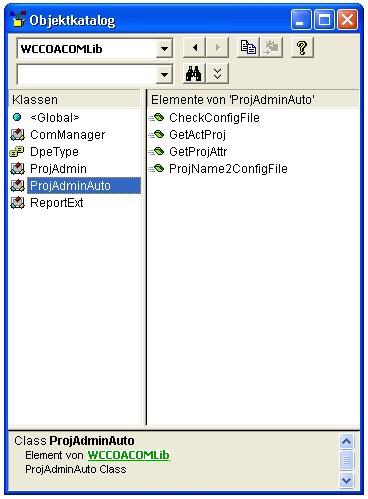Click the Go Forward arrow button
Image resolution: width=368 pixels, height=499 pixels.
pyautogui.click(x=217, y=48)
